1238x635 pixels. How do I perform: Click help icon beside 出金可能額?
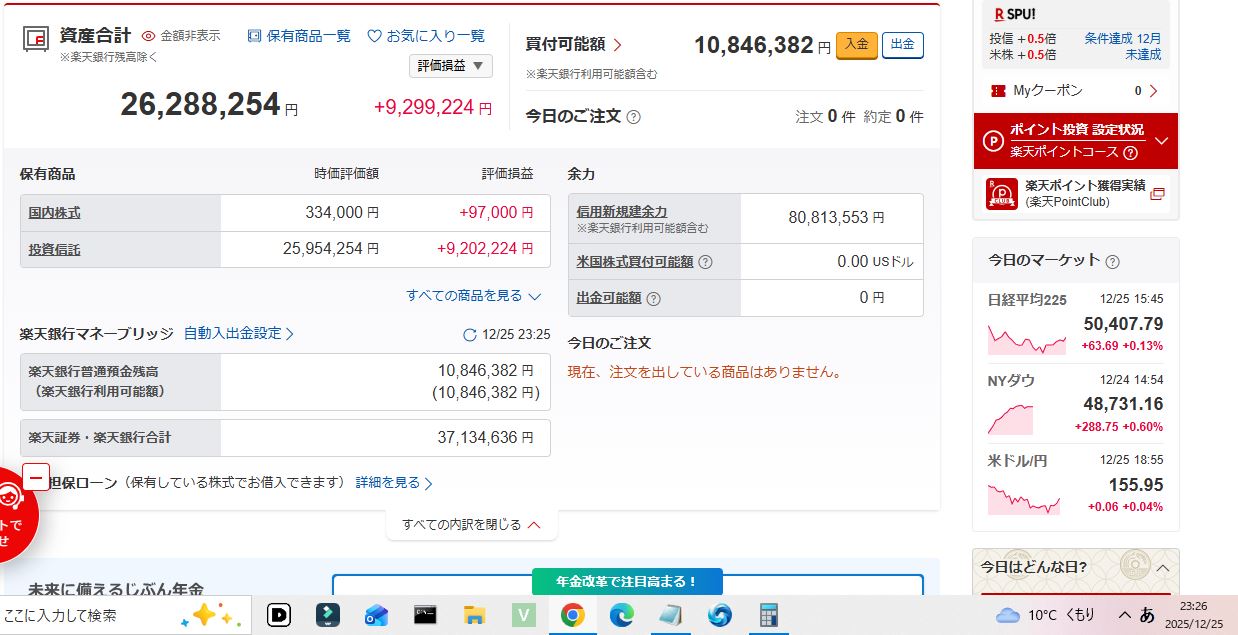click(653, 298)
